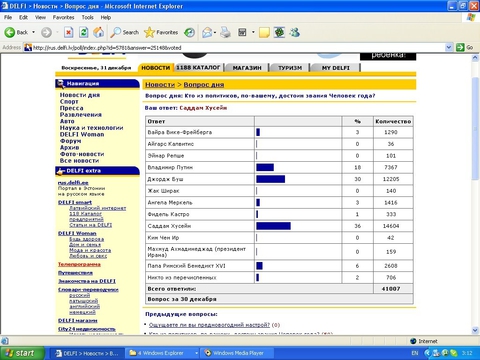Open the Mail button dropdown arrow
The height and width of the screenshot is (360, 480).
[215, 32]
